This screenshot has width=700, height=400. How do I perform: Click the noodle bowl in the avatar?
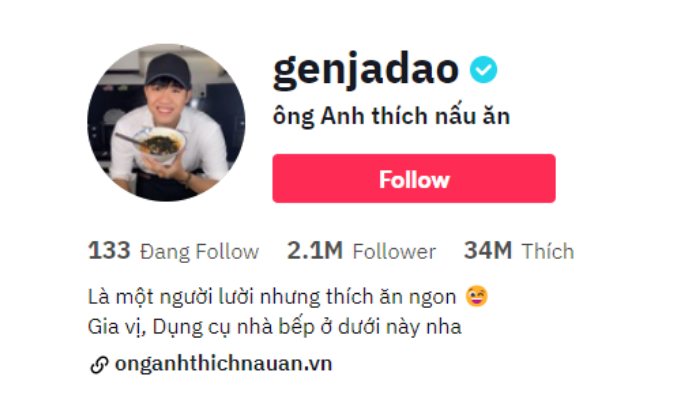(x=161, y=144)
